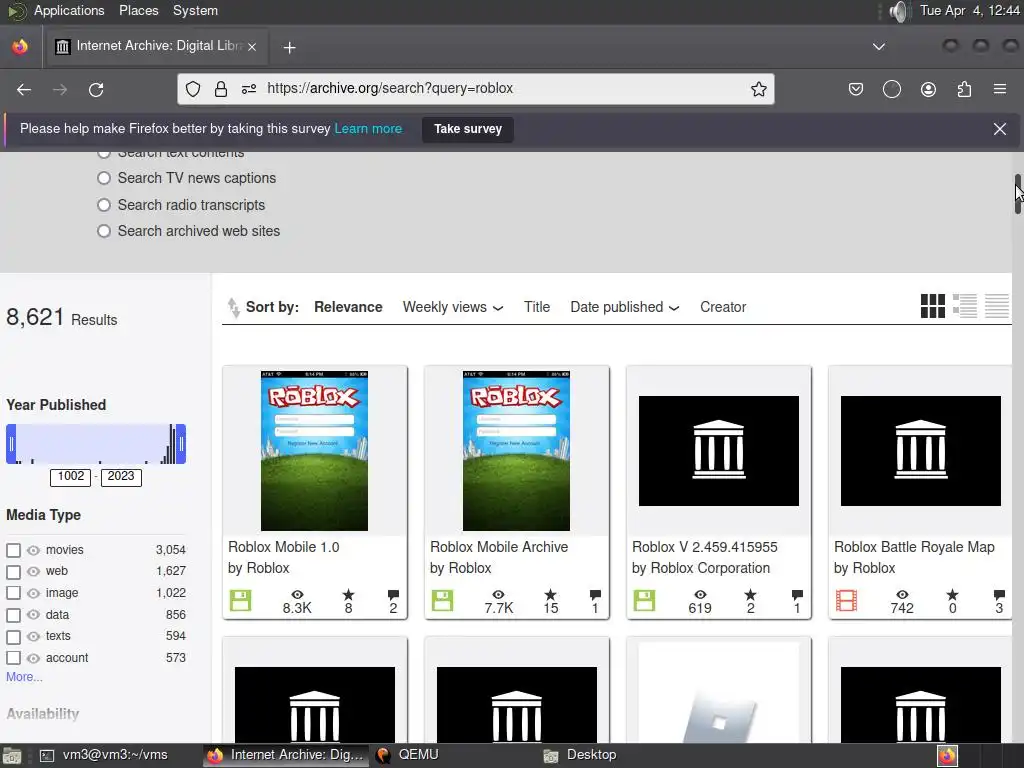Check the data media type checkbox
Image resolution: width=1024 pixels, height=768 pixels.
coord(14,615)
